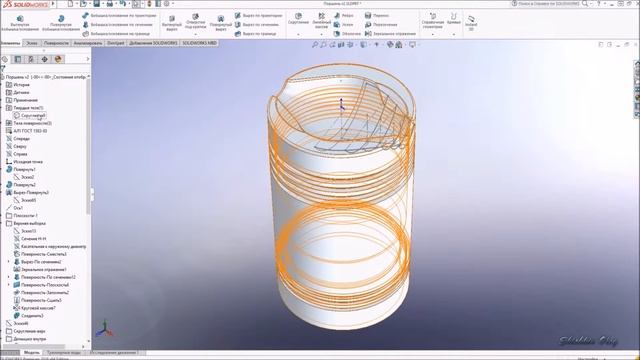
Task: Click the Instant3D tool icon
Action: coord(471,19)
